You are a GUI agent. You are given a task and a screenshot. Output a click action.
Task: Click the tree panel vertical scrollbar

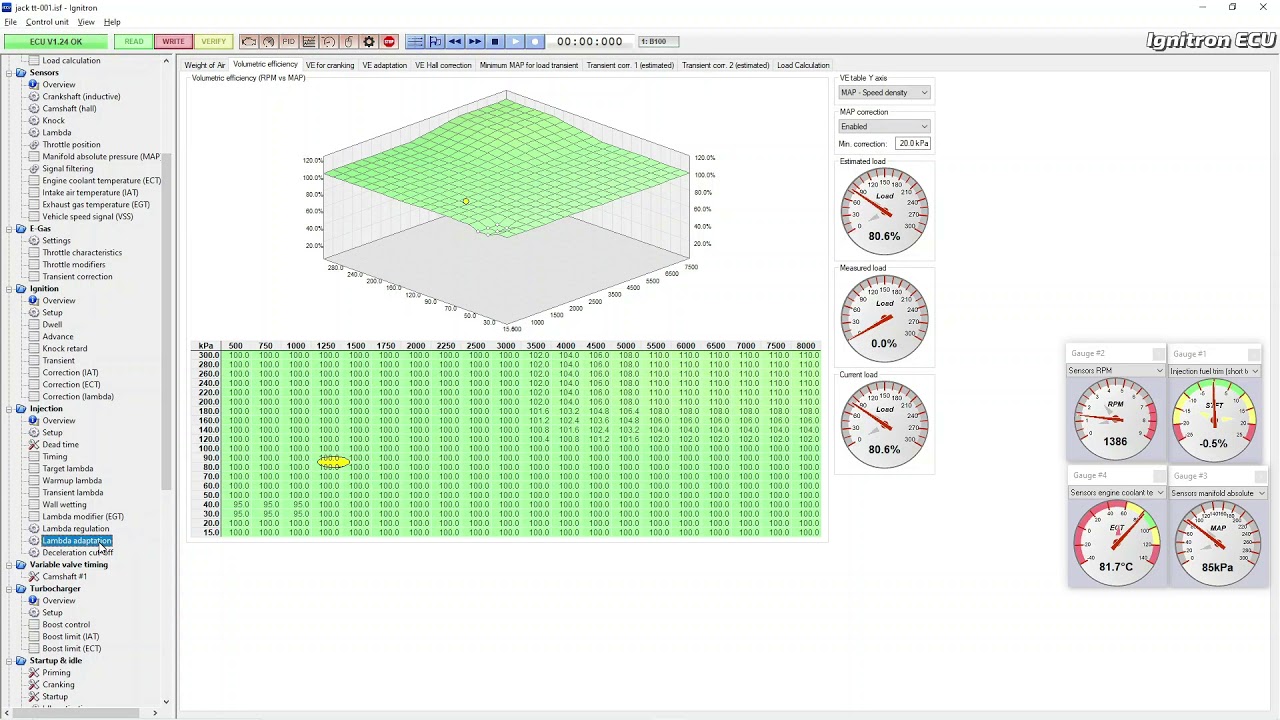[x=166, y=320]
